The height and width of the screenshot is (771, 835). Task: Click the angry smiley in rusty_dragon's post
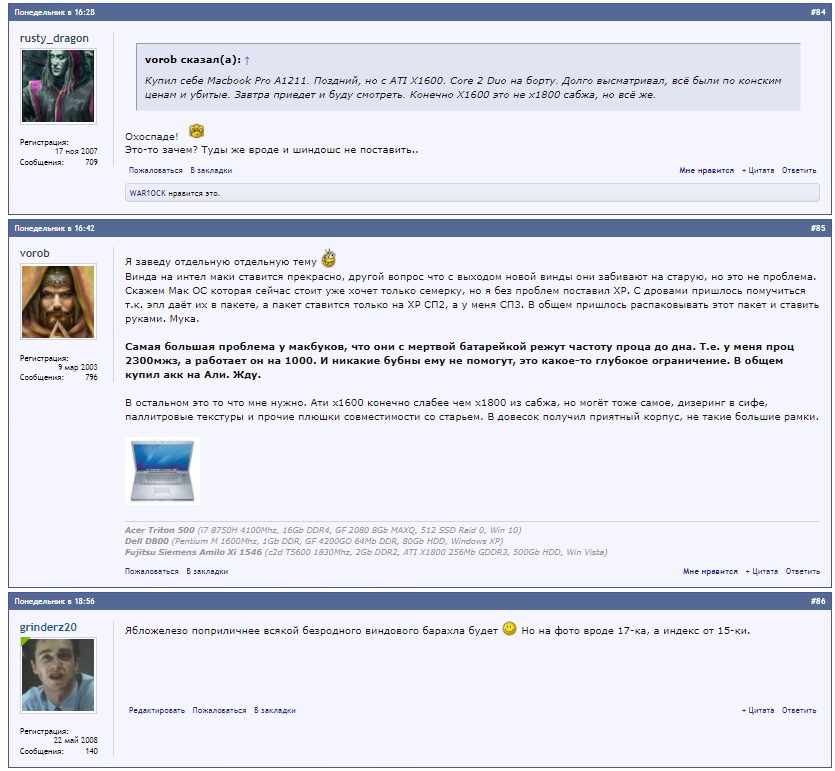pyautogui.click(x=196, y=130)
